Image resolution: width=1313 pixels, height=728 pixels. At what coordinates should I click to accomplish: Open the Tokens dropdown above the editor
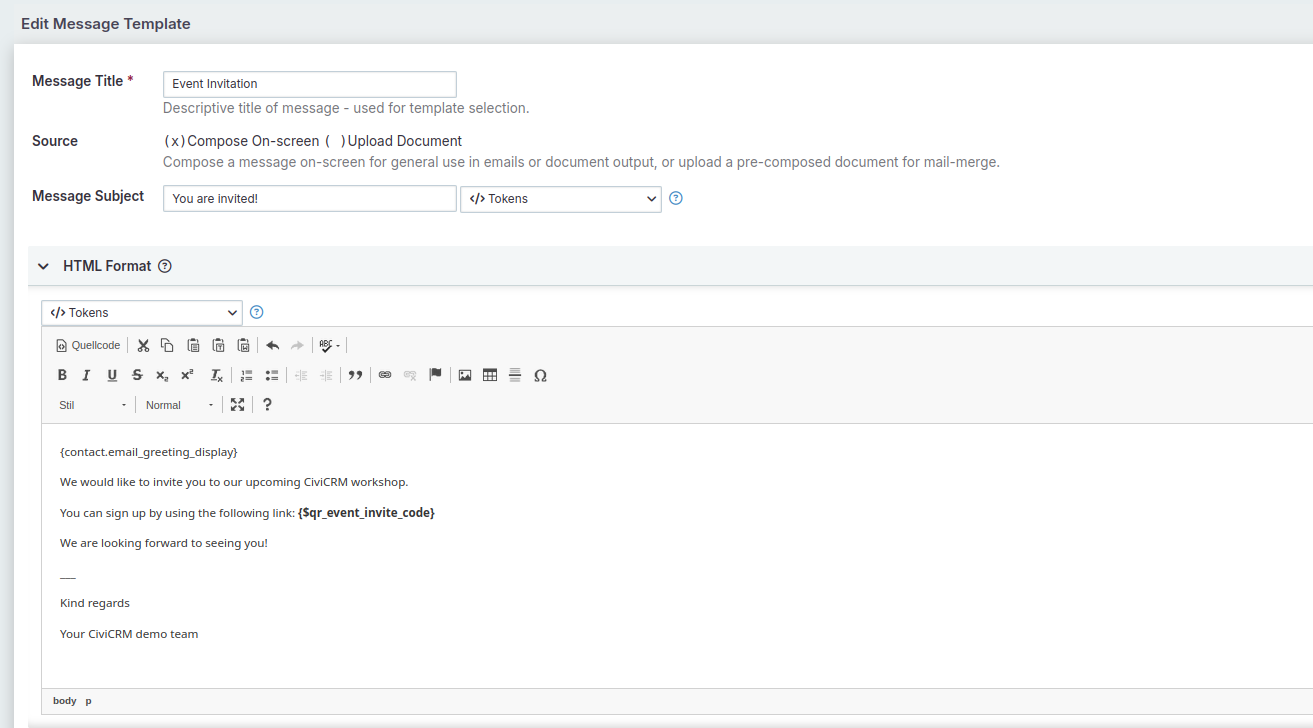pos(142,313)
